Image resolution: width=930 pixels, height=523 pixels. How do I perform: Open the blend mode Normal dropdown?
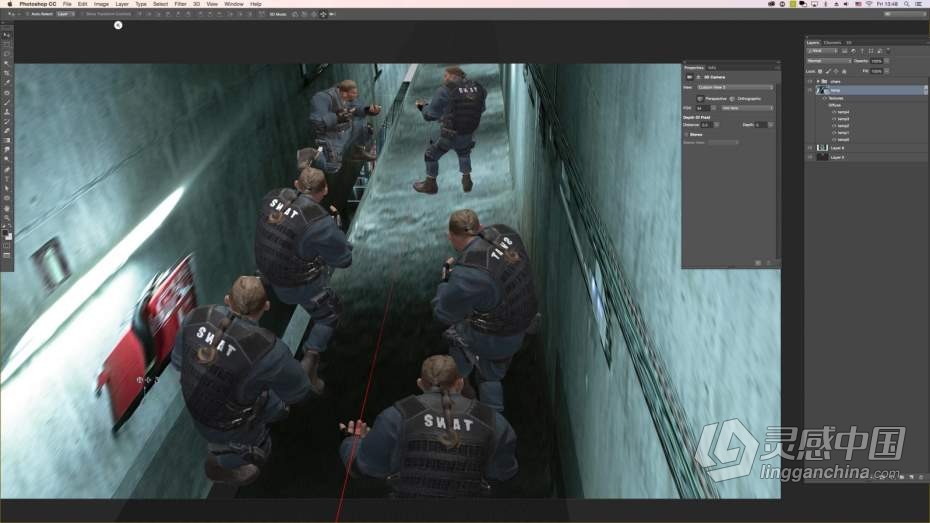click(x=829, y=60)
